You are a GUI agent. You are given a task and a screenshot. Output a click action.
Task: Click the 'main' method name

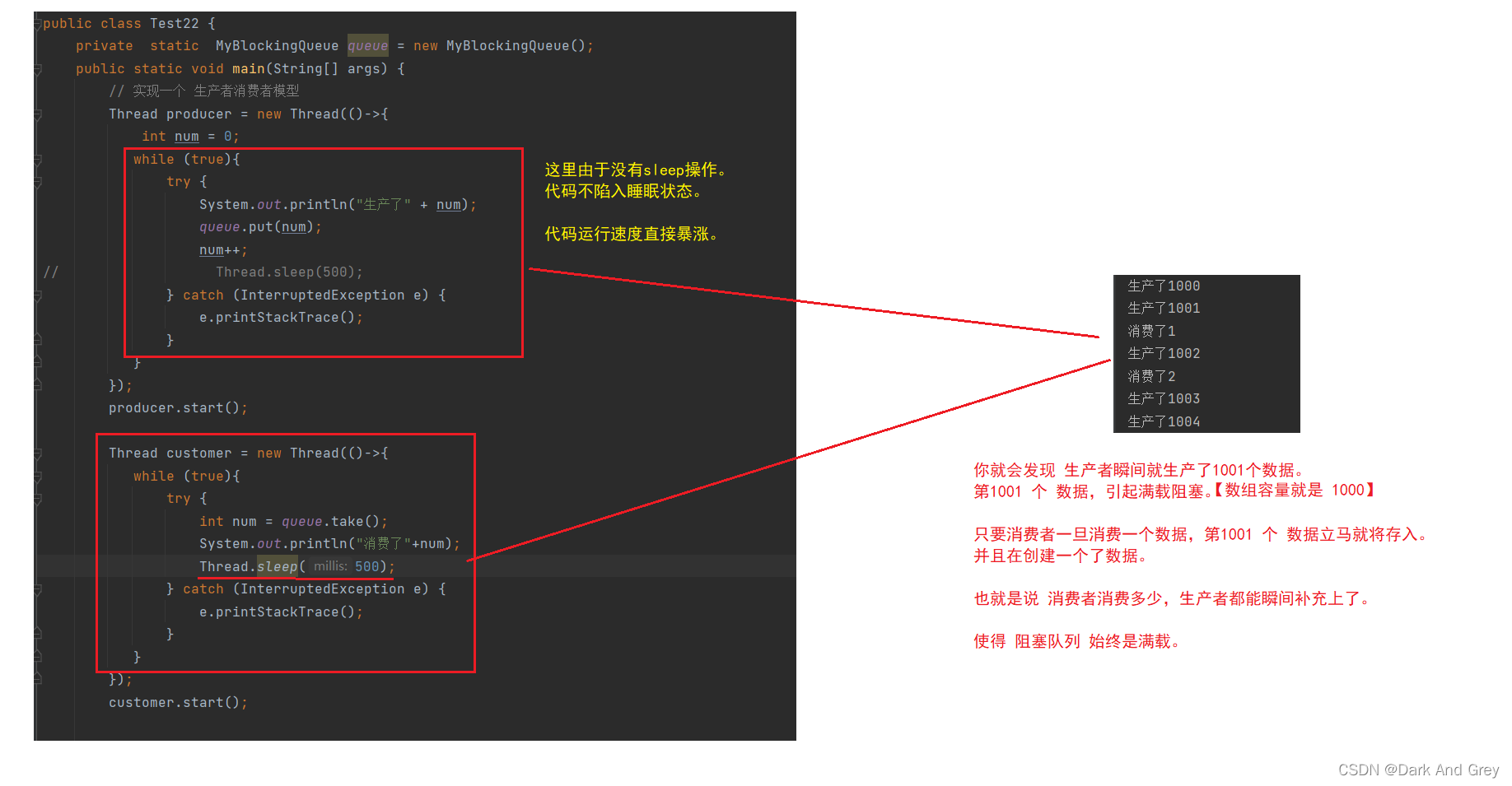click(x=248, y=69)
